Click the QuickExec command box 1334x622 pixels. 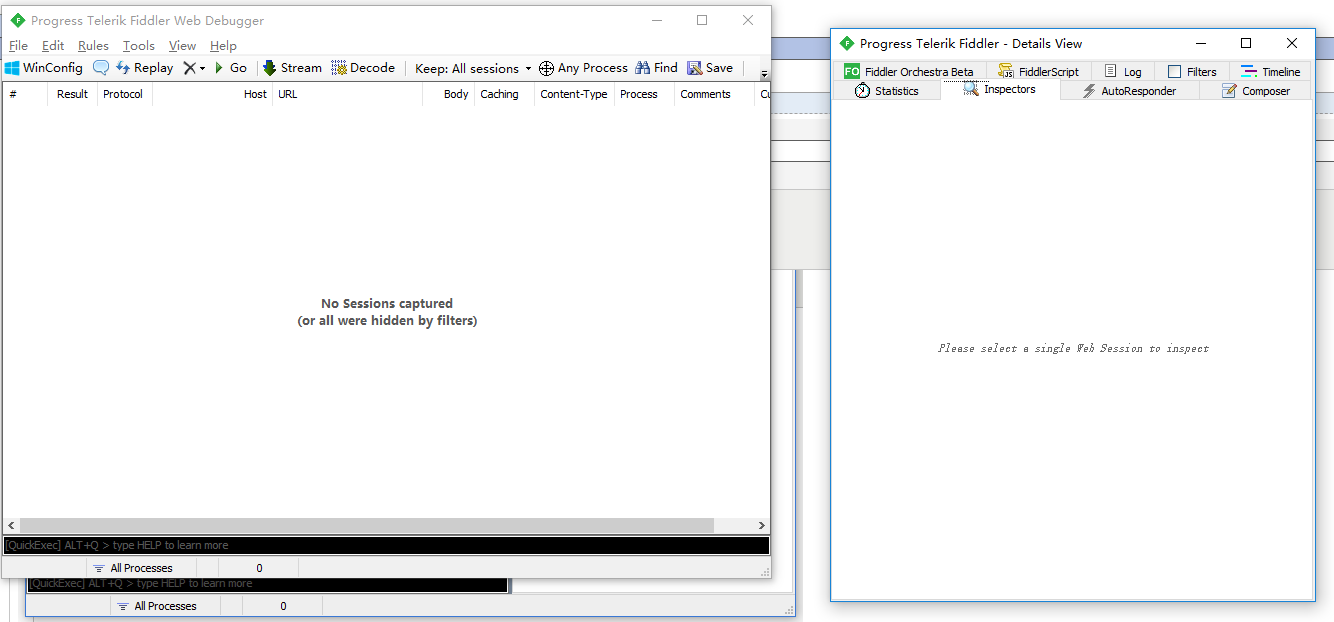click(x=386, y=545)
